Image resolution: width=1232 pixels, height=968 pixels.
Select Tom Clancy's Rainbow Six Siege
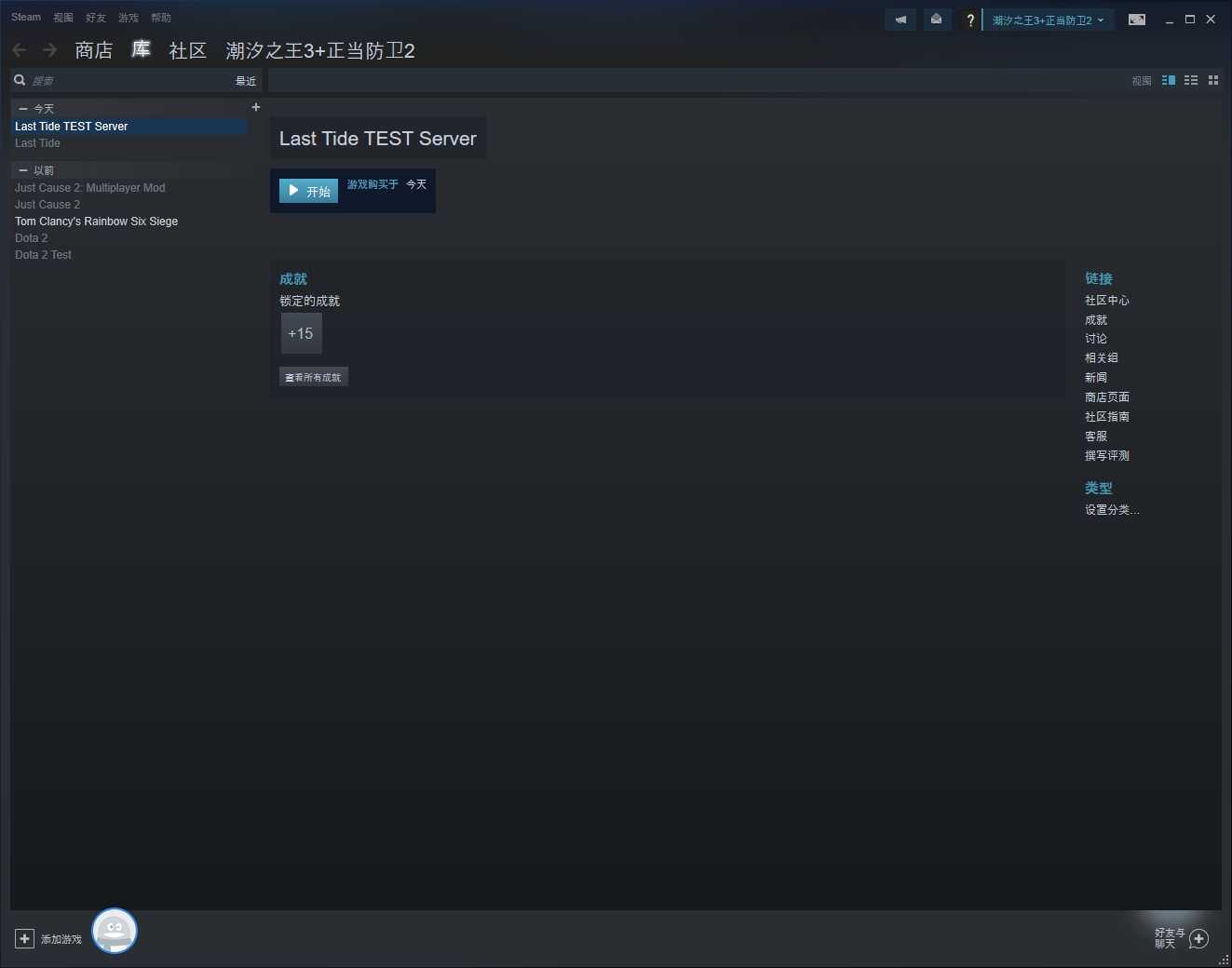129,222
